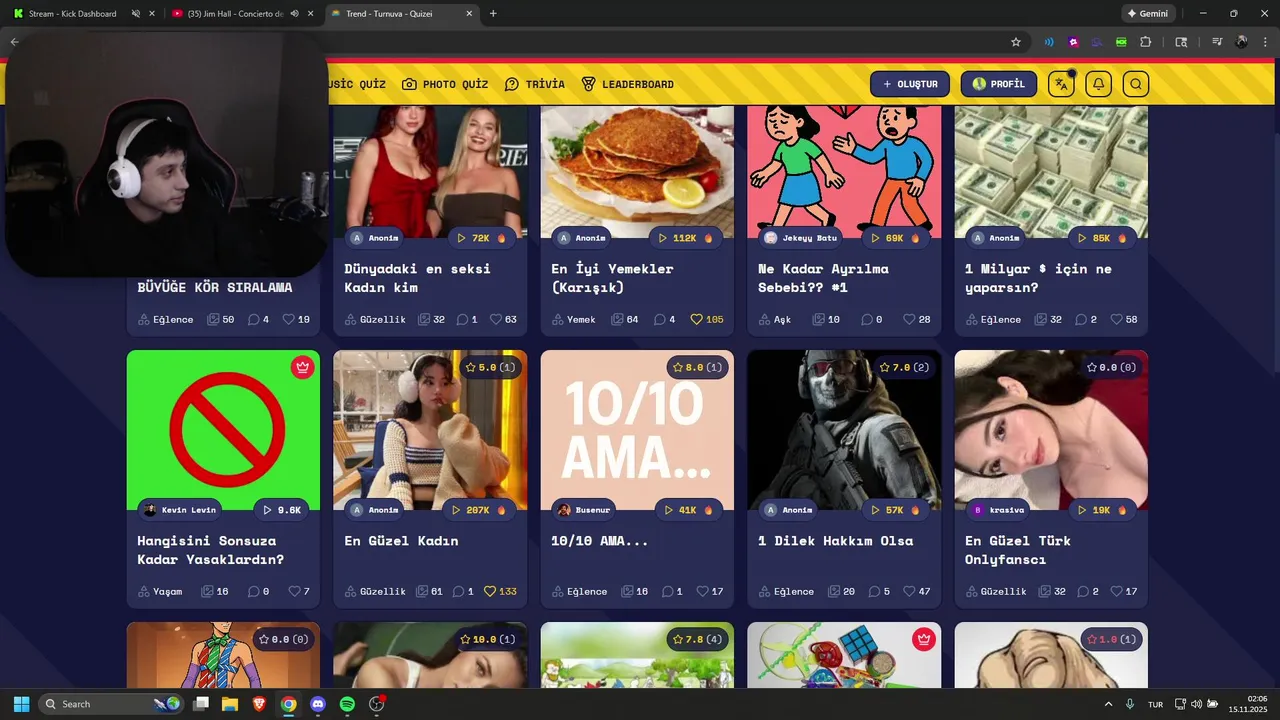
Task: Click the microphone icon in system tray
Action: tap(1130, 704)
